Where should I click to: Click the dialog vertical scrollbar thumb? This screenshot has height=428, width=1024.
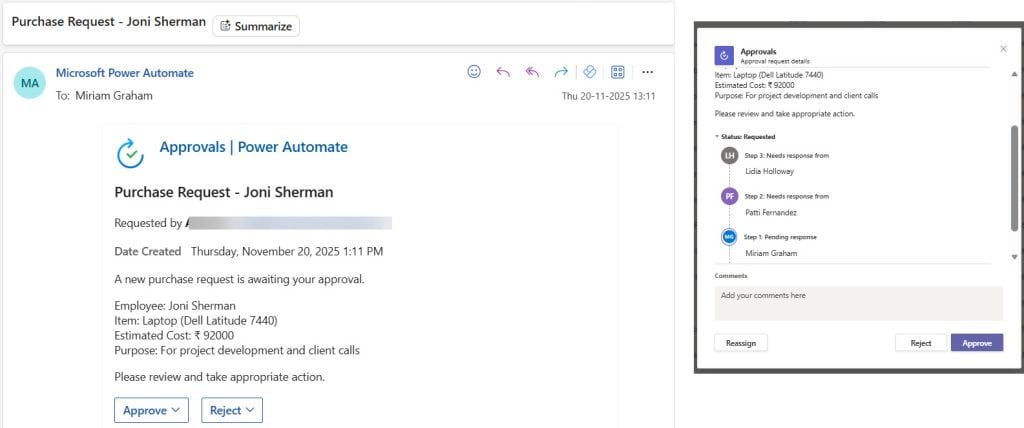click(1014, 178)
